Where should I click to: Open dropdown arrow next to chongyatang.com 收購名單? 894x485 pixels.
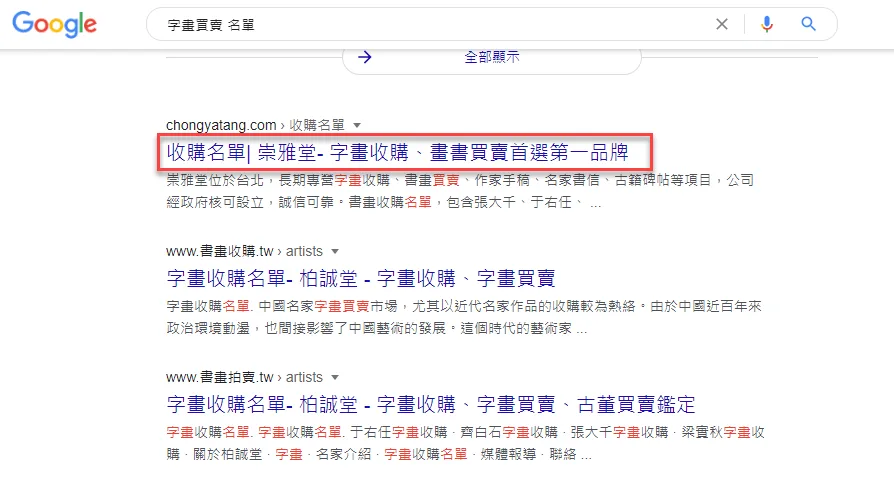click(x=357, y=125)
